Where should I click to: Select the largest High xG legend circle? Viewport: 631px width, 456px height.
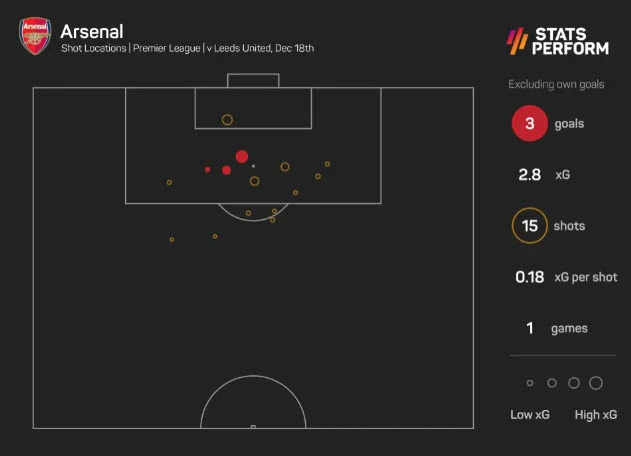pyautogui.click(x=596, y=383)
